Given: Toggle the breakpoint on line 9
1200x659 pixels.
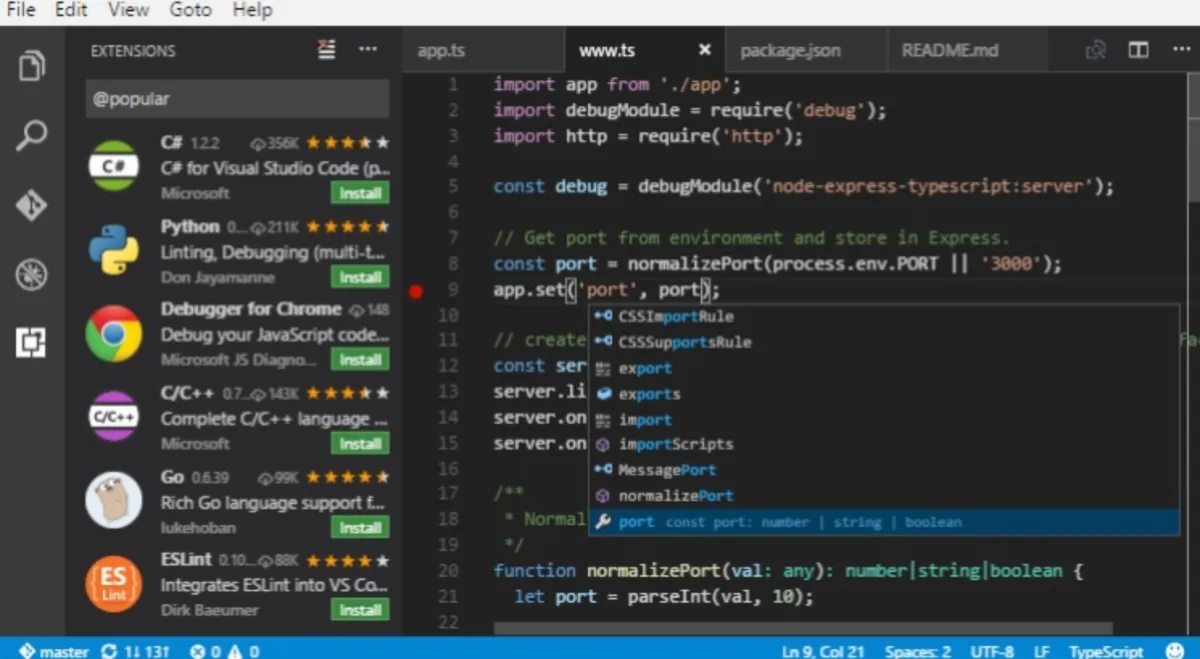Looking at the screenshot, I should tap(417, 291).
